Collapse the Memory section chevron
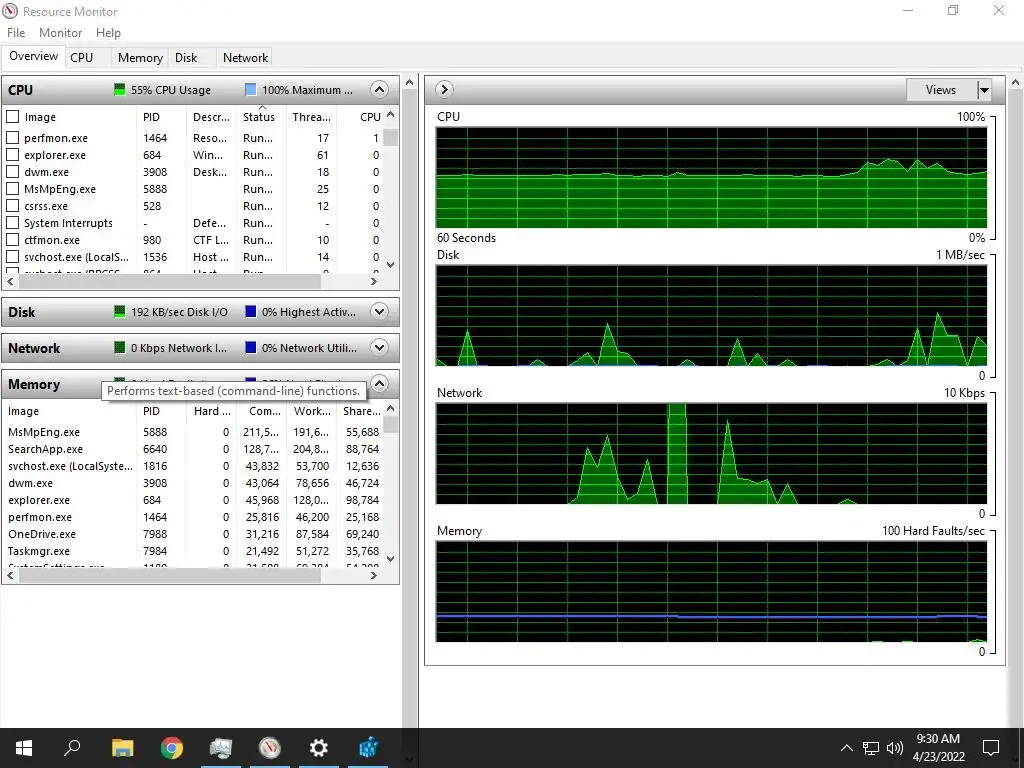The height and width of the screenshot is (768, 1024). pos(379,383)
